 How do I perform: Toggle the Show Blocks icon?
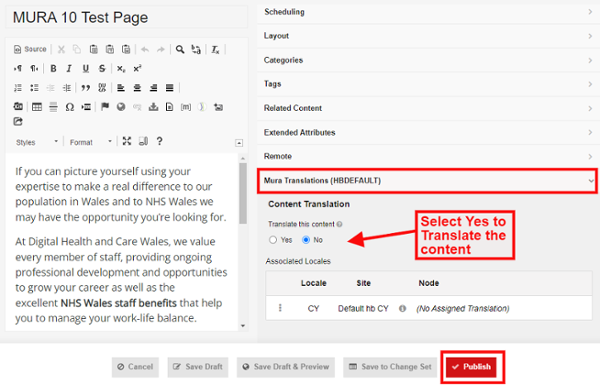tap(143, 141)
